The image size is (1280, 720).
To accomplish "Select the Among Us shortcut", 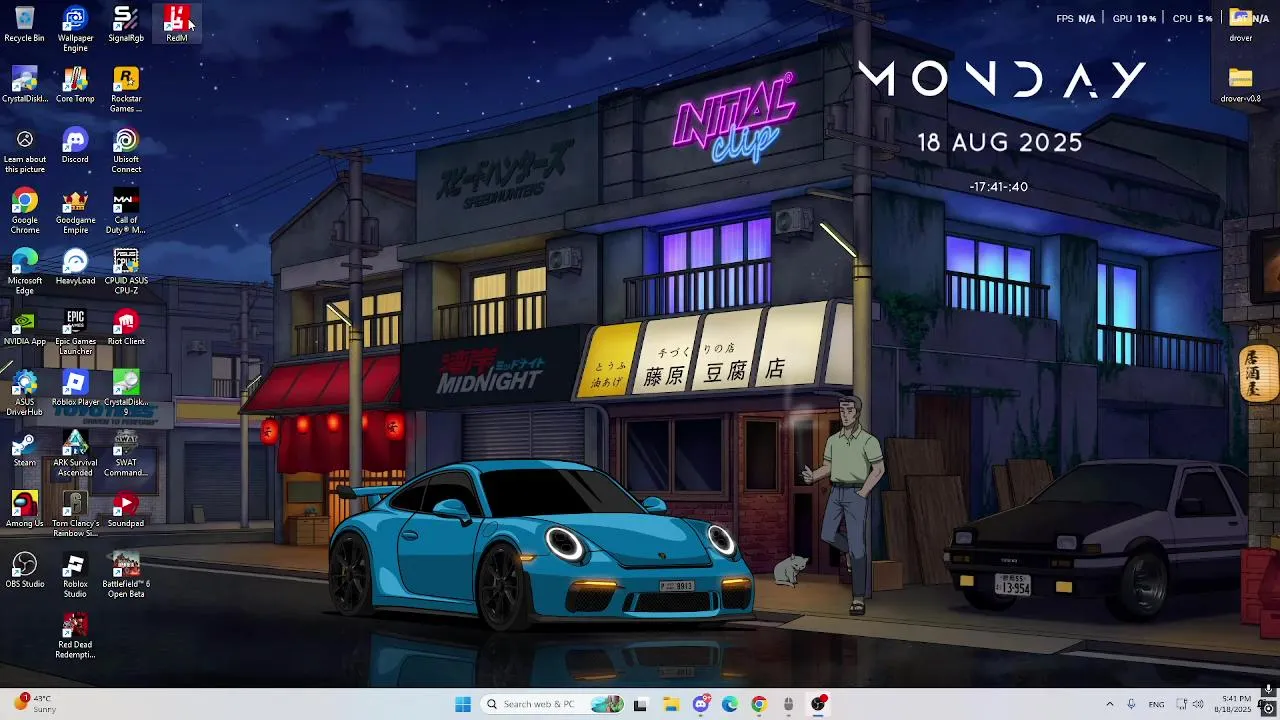I will [24, 510].
